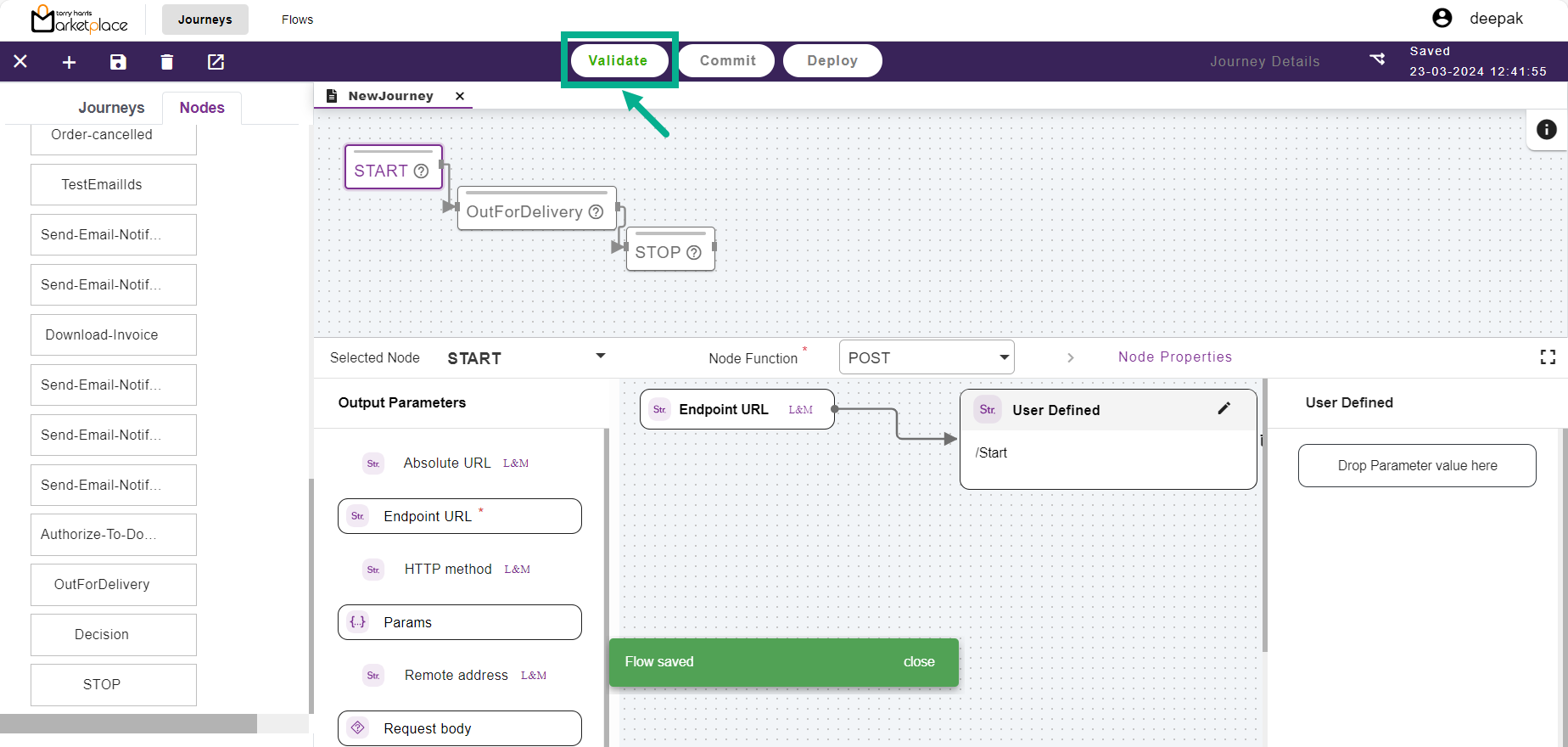Switch to the Journeys sidebar tab

click(x=111, y=108)
